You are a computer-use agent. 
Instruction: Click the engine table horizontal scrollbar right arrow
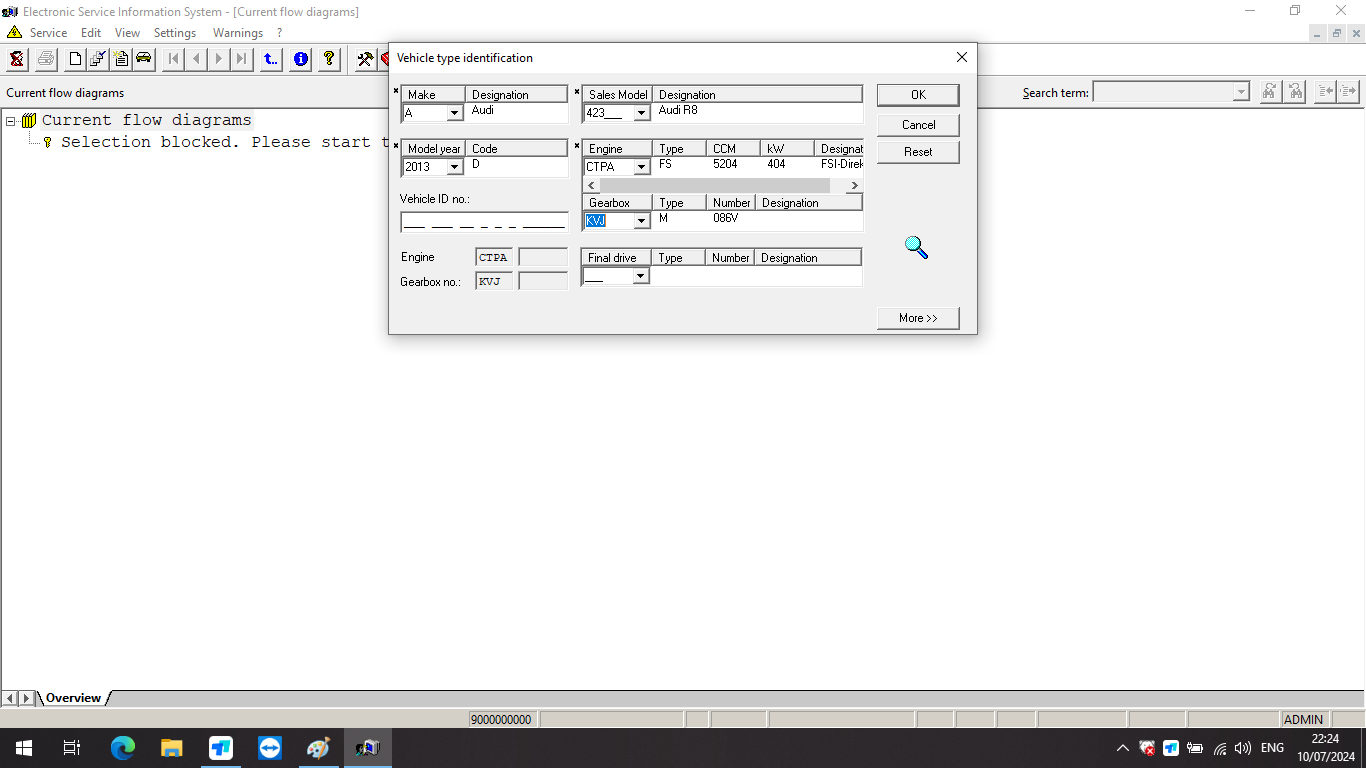click(854, 186)
